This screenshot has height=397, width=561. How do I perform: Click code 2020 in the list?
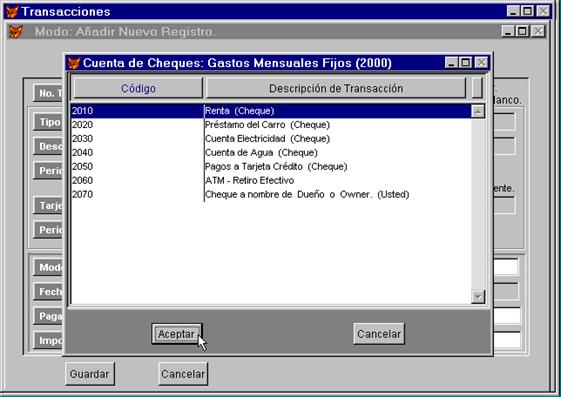pos(82,125)
